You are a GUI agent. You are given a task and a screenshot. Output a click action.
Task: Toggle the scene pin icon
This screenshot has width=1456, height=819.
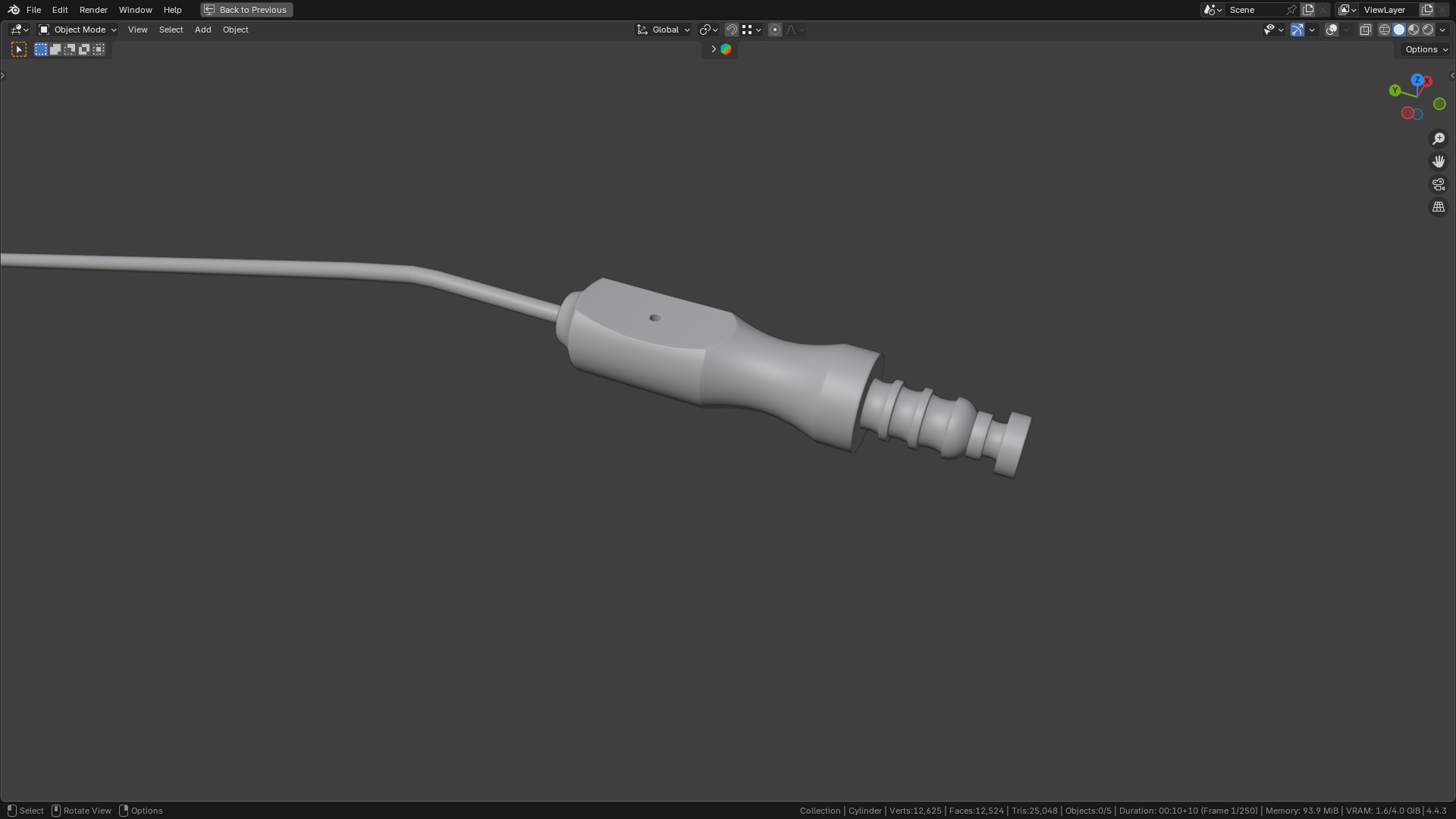pyautogui.click(x=1291, y=10)
